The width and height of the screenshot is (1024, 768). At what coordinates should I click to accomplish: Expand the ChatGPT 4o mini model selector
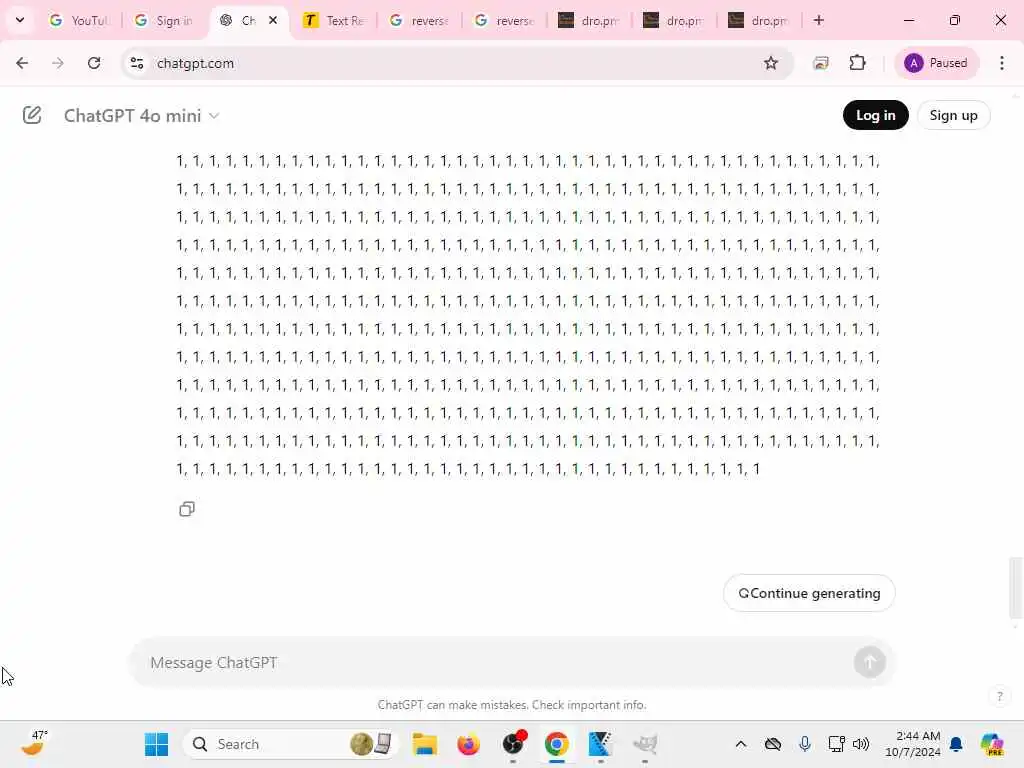141,116
